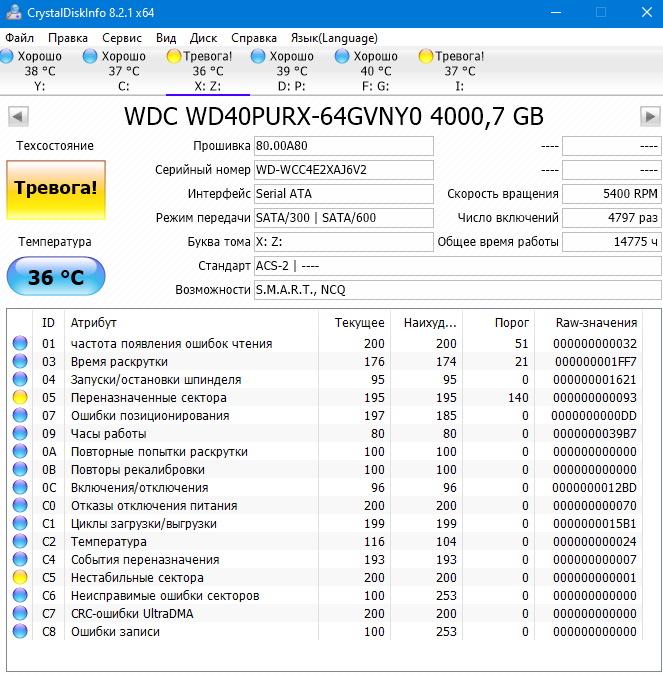Click status orb of attribute 04 row

[x=20, y=379]
